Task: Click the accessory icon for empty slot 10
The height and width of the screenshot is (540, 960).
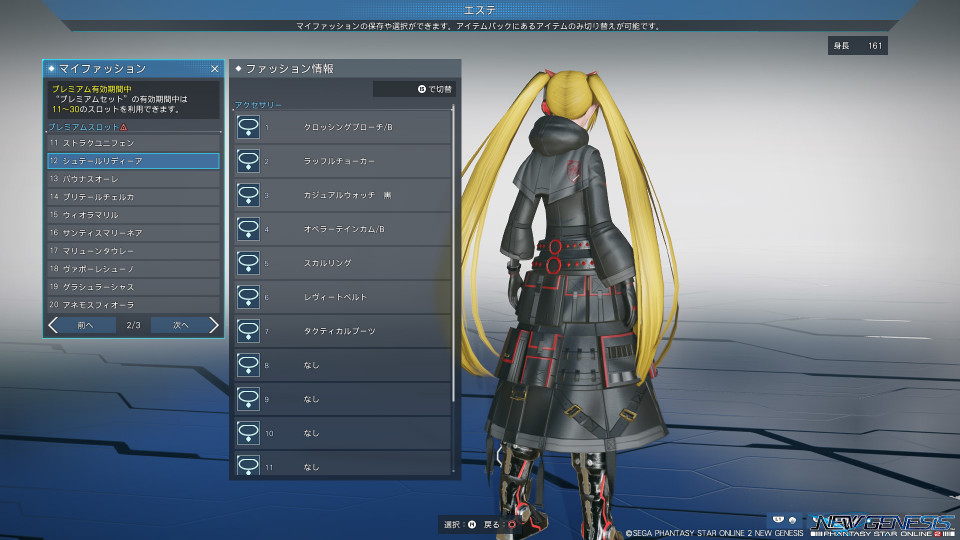Action: click(248, 433)
